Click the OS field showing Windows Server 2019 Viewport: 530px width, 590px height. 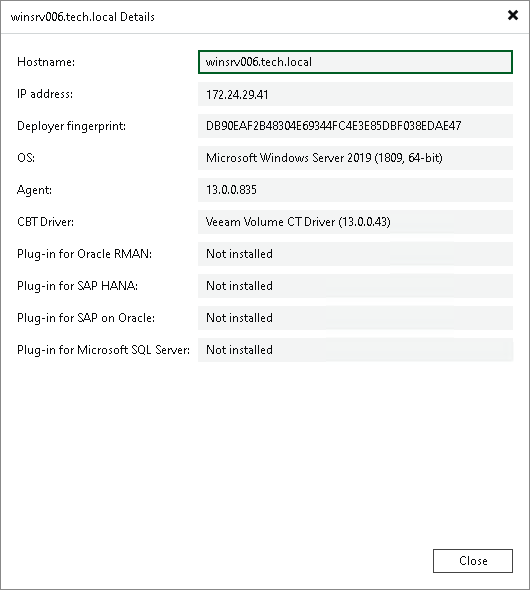coord(355,158)
